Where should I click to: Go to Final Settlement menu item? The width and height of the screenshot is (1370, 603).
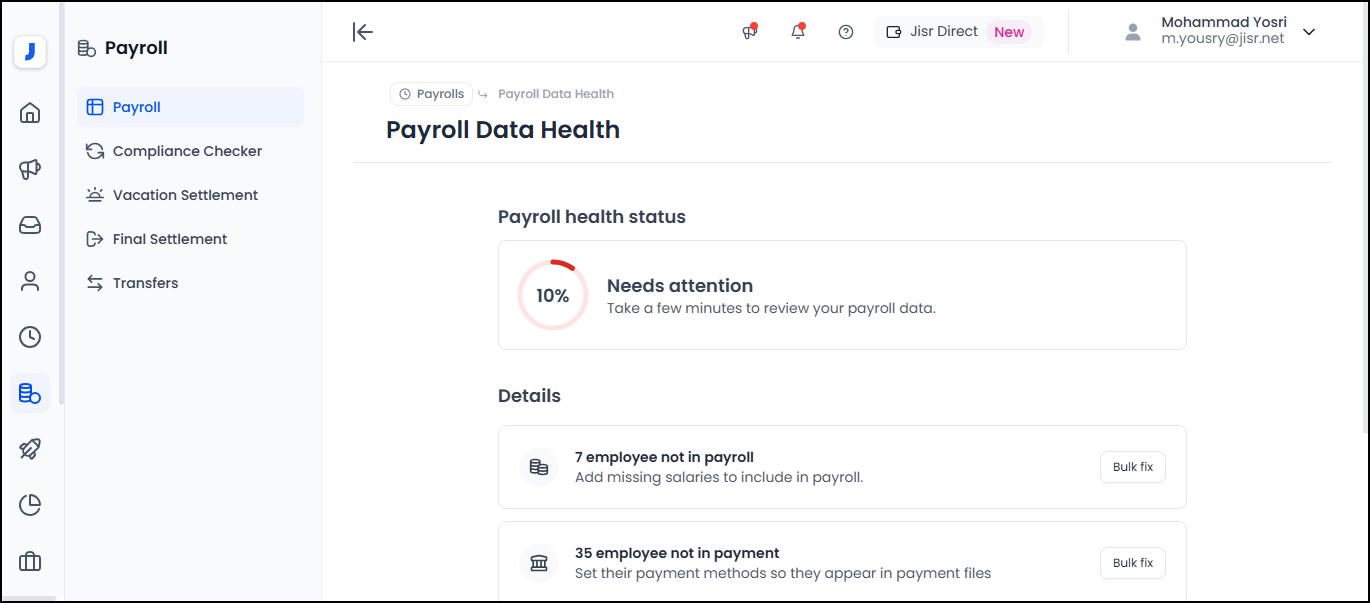[170, 239]
